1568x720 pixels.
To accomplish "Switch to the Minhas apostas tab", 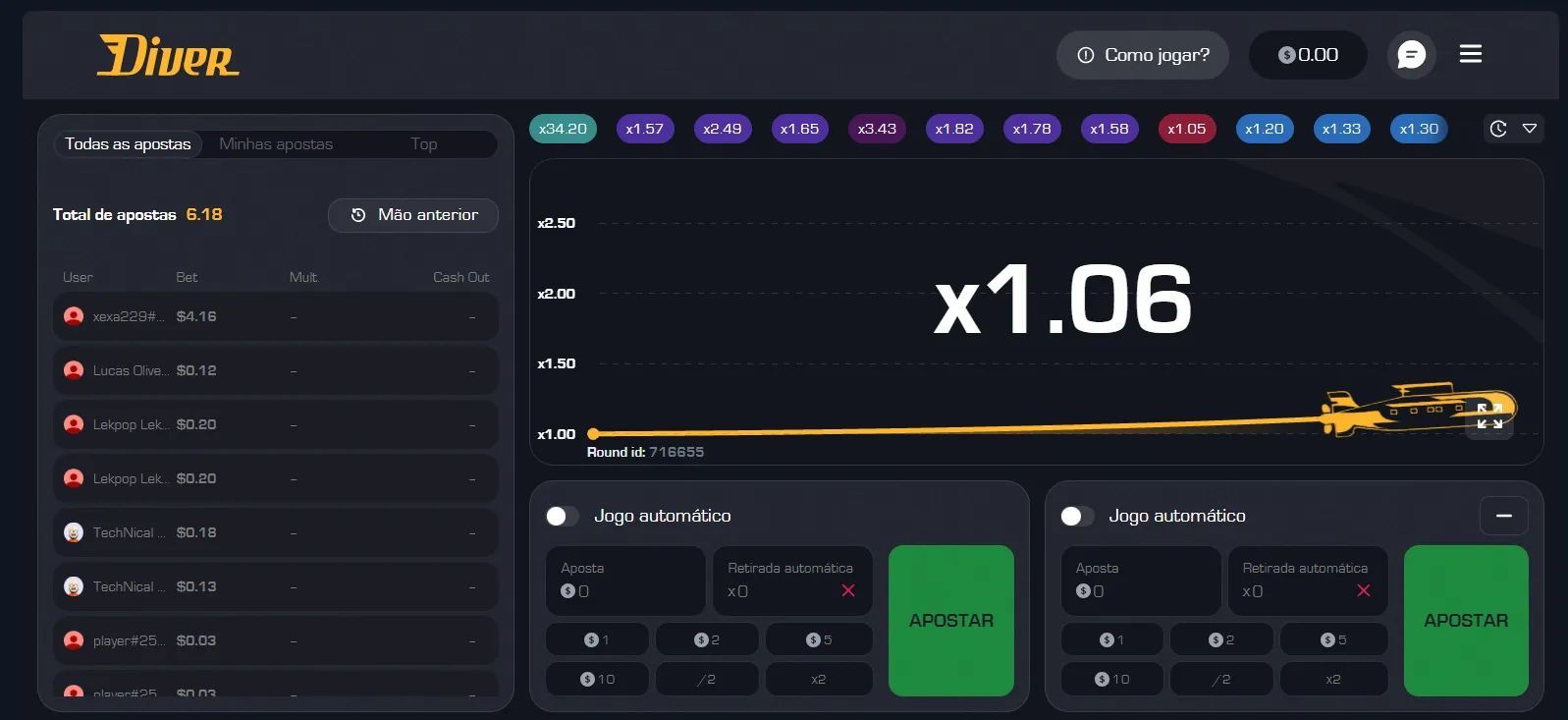I will tap(276, 144).
